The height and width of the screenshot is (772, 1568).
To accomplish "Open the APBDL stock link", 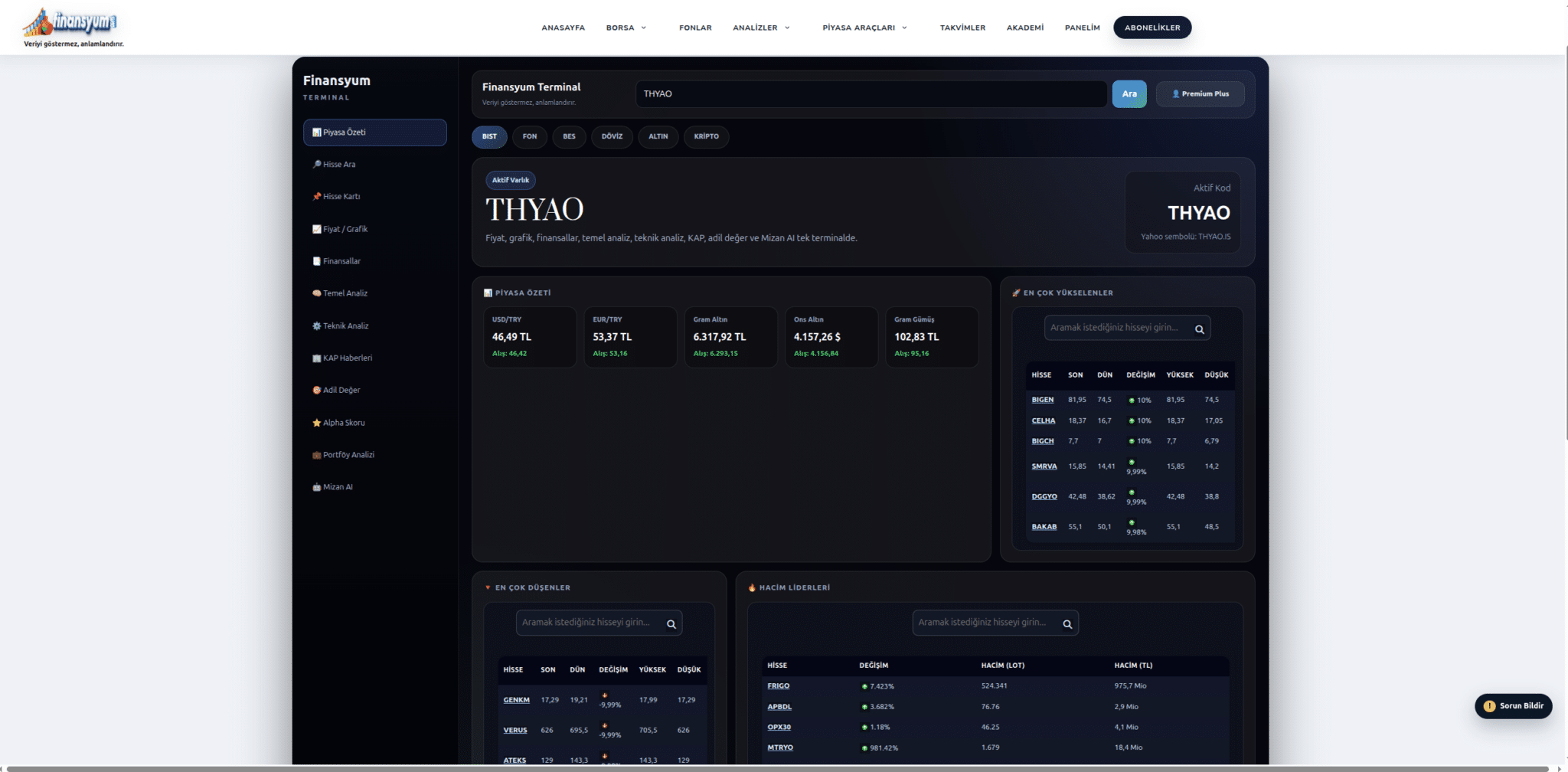I will coord(779,707).
